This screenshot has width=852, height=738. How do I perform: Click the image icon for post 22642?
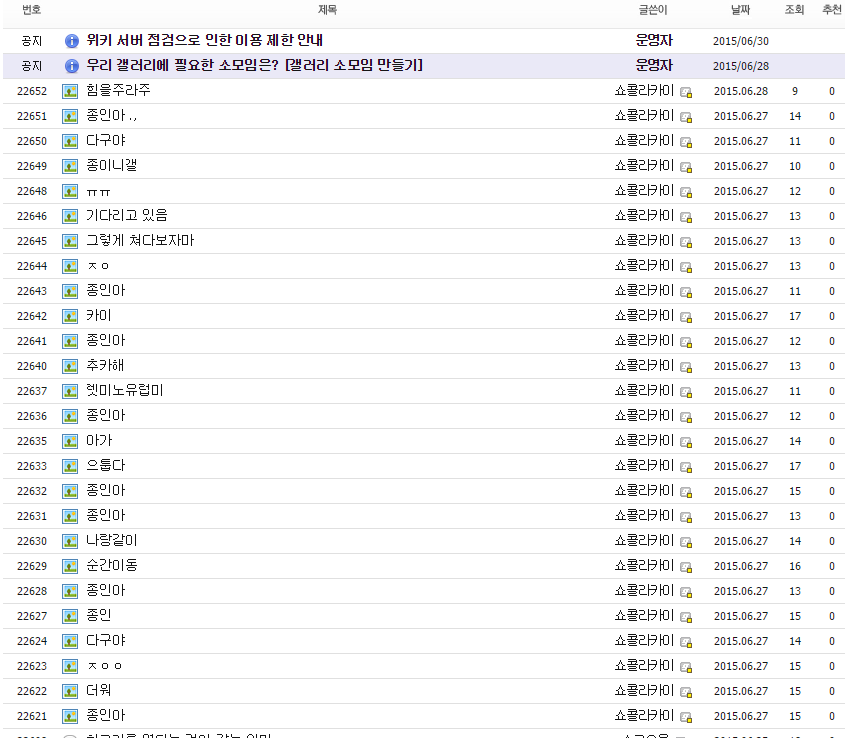click(x=70, y=316)
